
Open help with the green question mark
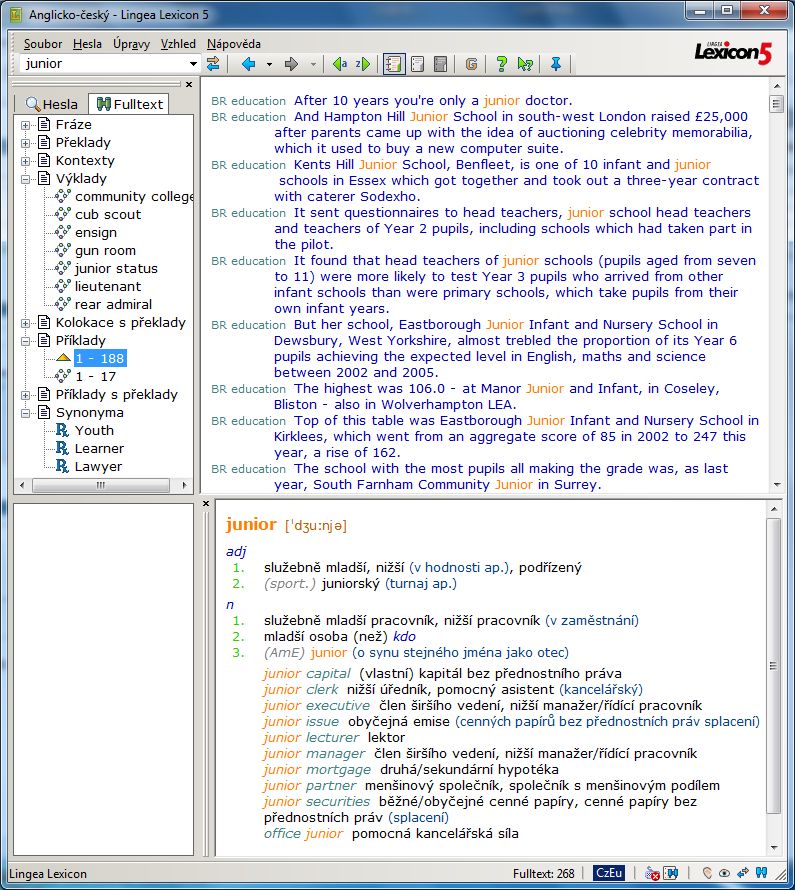pos(501,64)
